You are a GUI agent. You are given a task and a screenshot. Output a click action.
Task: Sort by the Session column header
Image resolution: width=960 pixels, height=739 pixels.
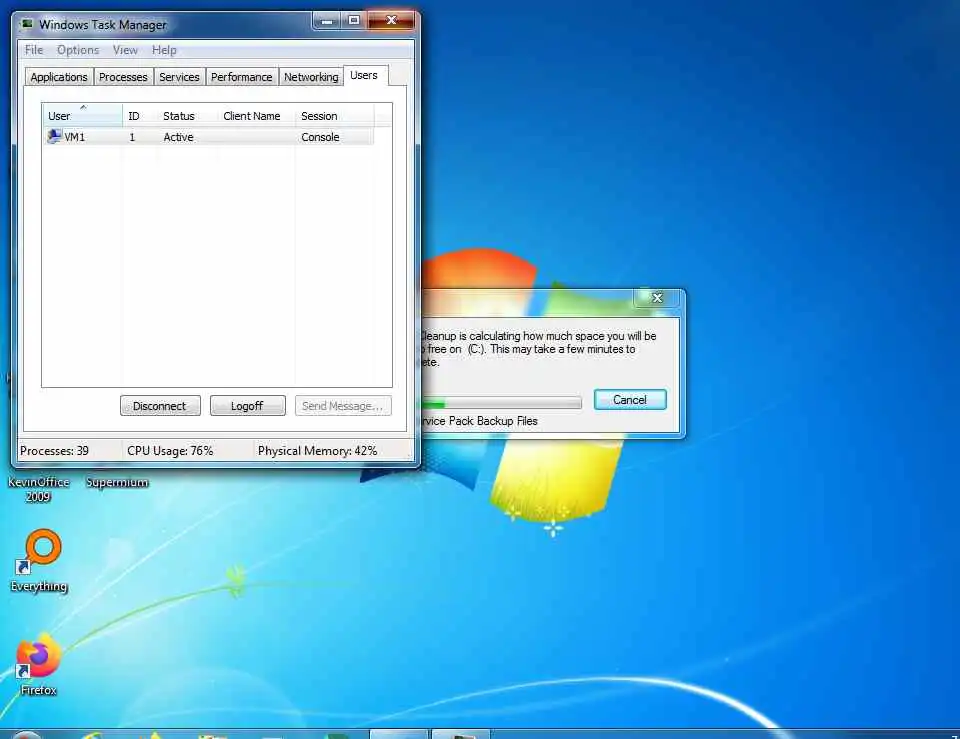pos(334,116)
